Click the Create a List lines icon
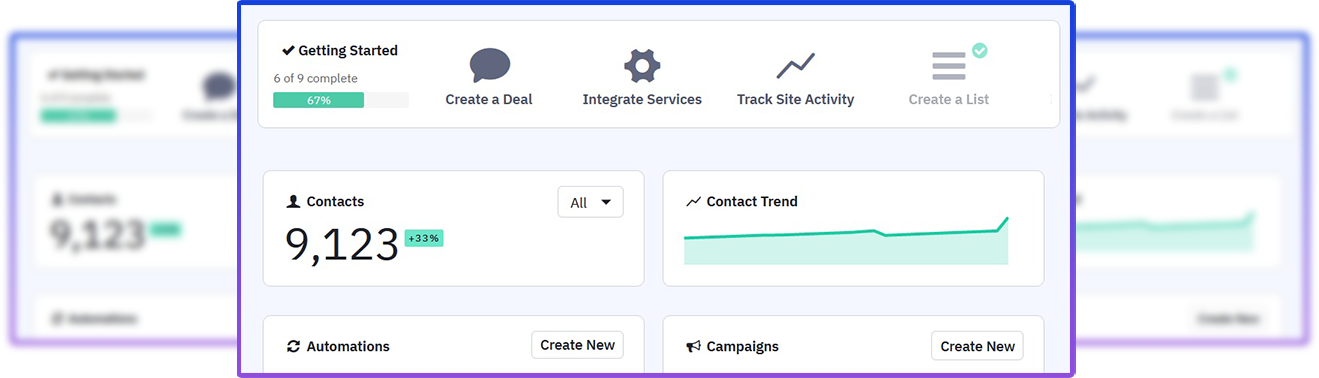Image resolution: width=1319 pixels, height=378 pixels. click(948, 66)
